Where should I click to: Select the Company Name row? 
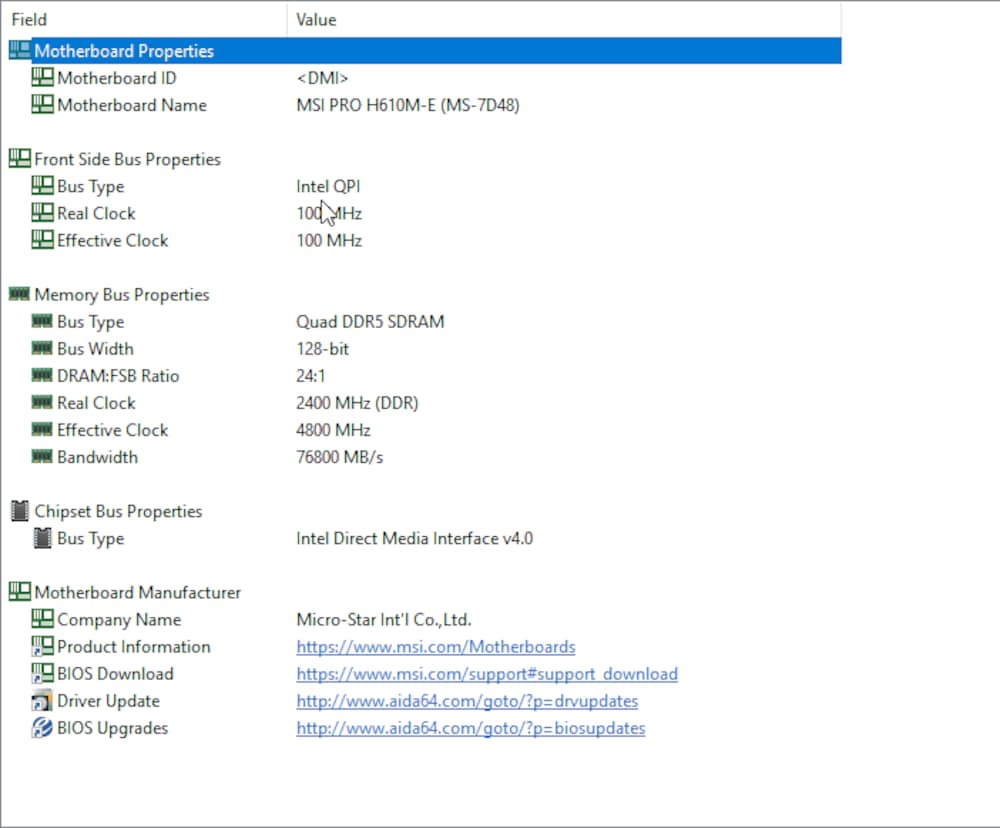tap(119, 620)
